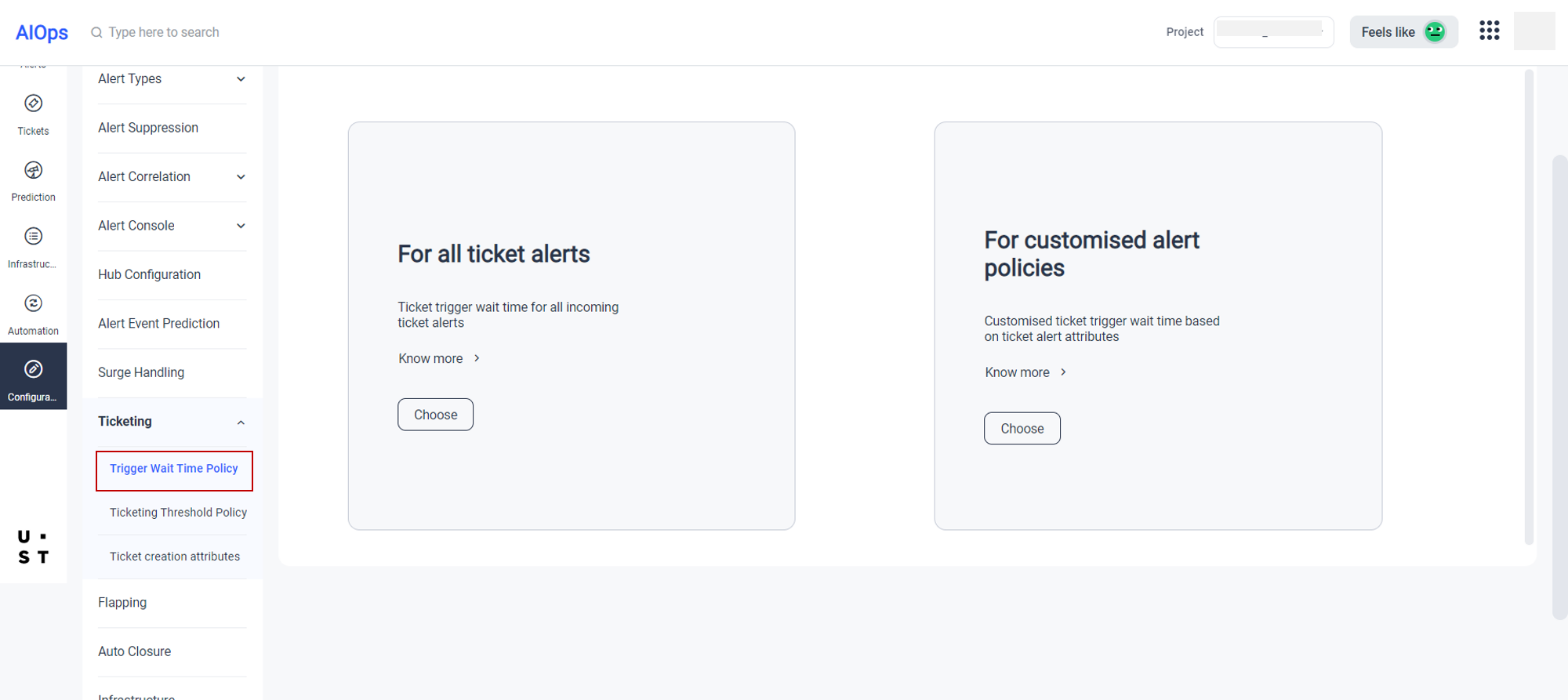
Task: Collapse the Ticketing section
Action: (x=241, y=423)
